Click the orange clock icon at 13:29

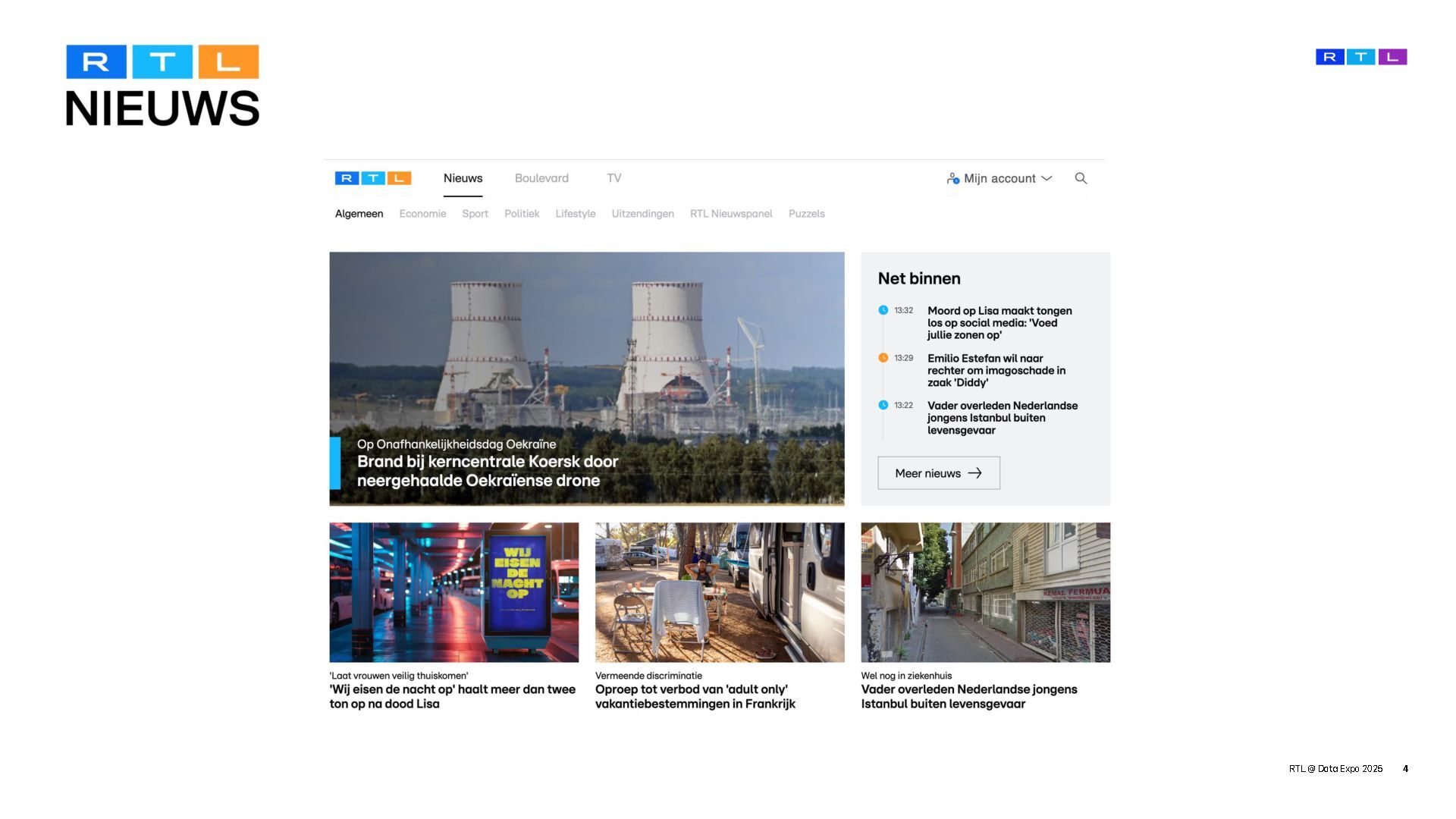[883, 358]
